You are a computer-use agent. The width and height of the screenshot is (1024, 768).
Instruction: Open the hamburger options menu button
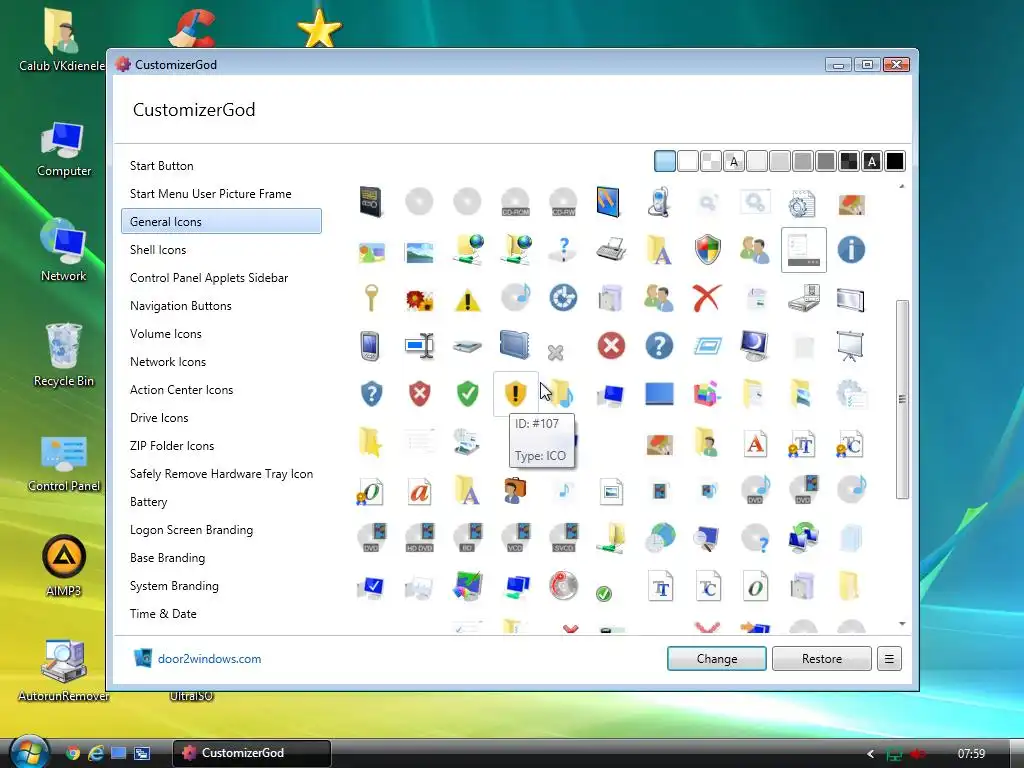pos(889,658)
